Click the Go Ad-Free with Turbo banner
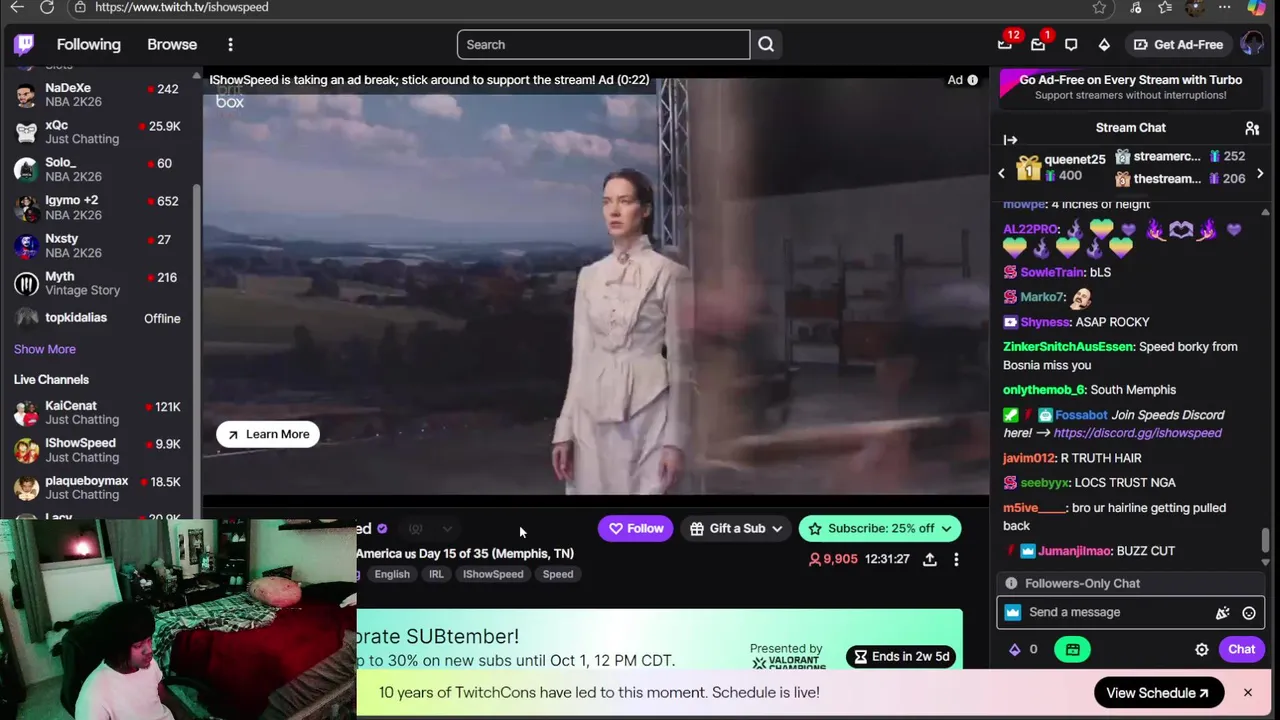1280x720 pixels. tap(1130, 87)
